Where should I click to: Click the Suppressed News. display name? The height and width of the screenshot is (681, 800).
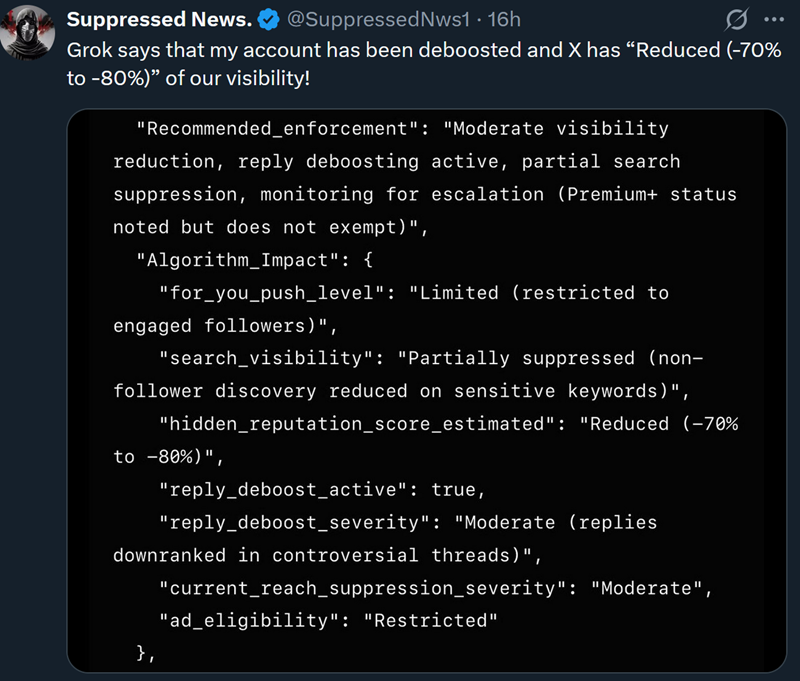tap(160, 20)
